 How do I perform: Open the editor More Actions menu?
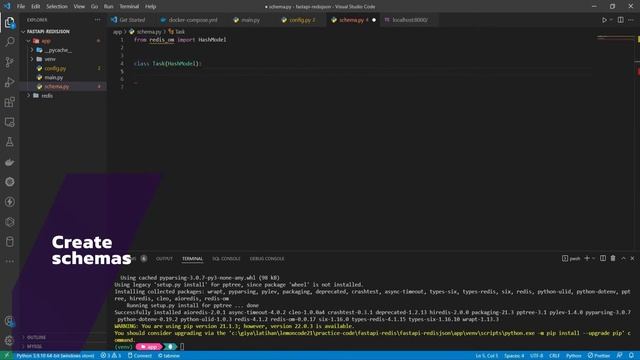point(631,20)
